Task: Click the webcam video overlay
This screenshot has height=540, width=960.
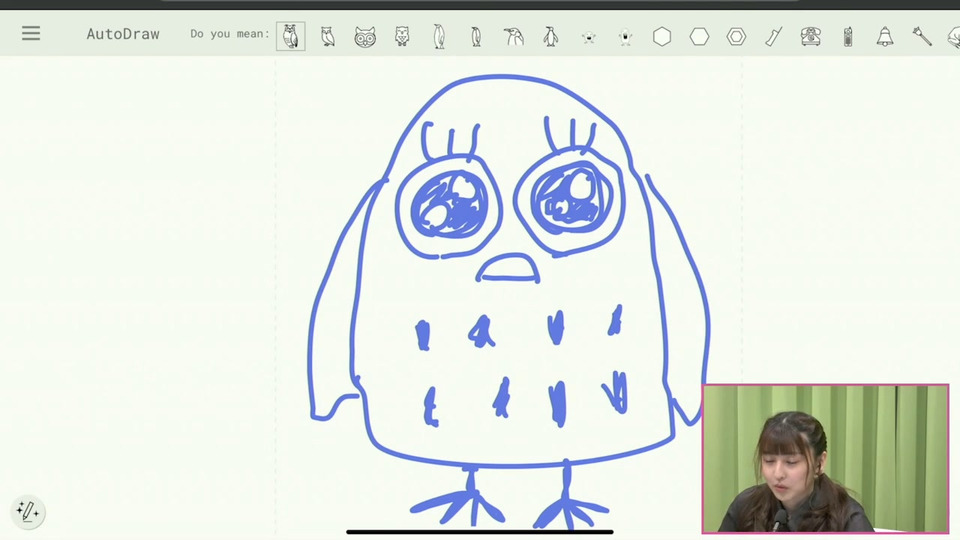Action: (x=825, y=459)
